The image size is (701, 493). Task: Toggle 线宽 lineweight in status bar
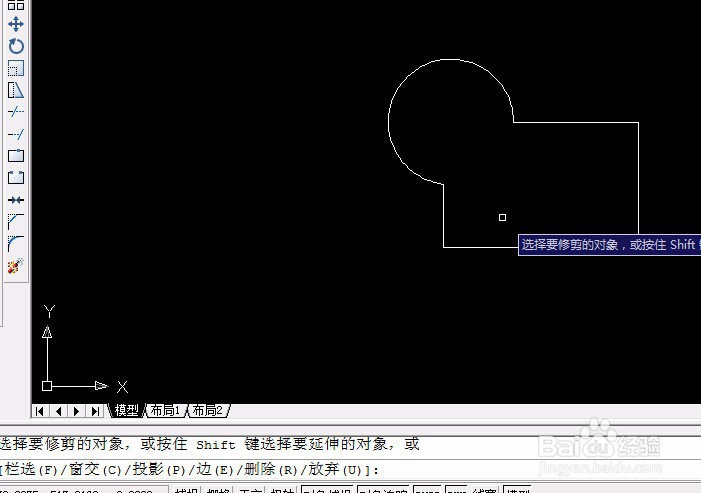(x=484, y=490)
